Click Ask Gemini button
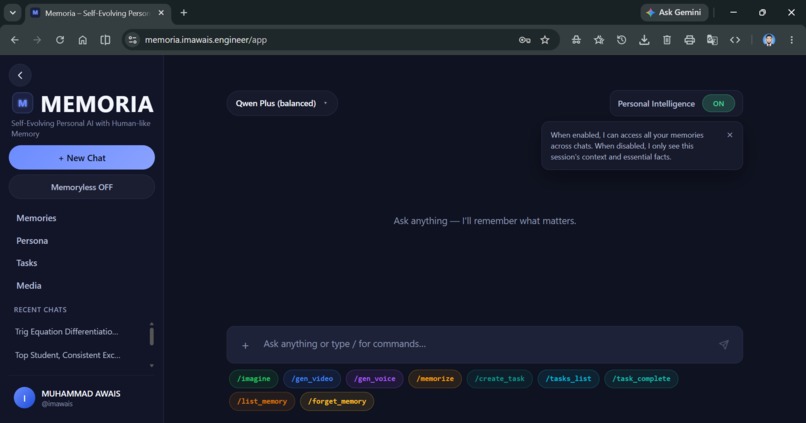 click(674, 12)
